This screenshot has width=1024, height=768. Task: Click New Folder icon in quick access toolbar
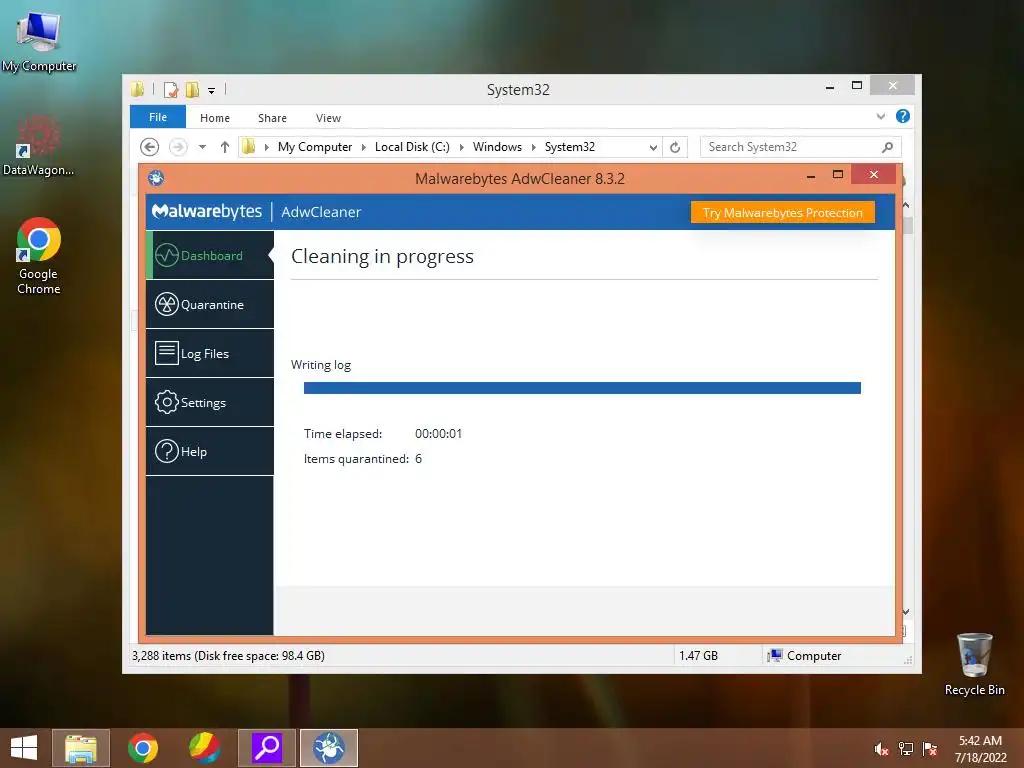click(192, 89)
